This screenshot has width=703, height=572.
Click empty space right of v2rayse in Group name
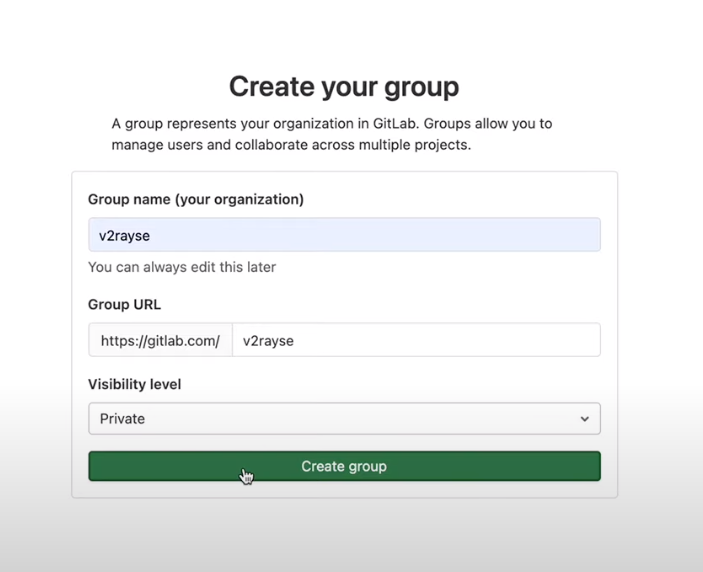(400, 235)
